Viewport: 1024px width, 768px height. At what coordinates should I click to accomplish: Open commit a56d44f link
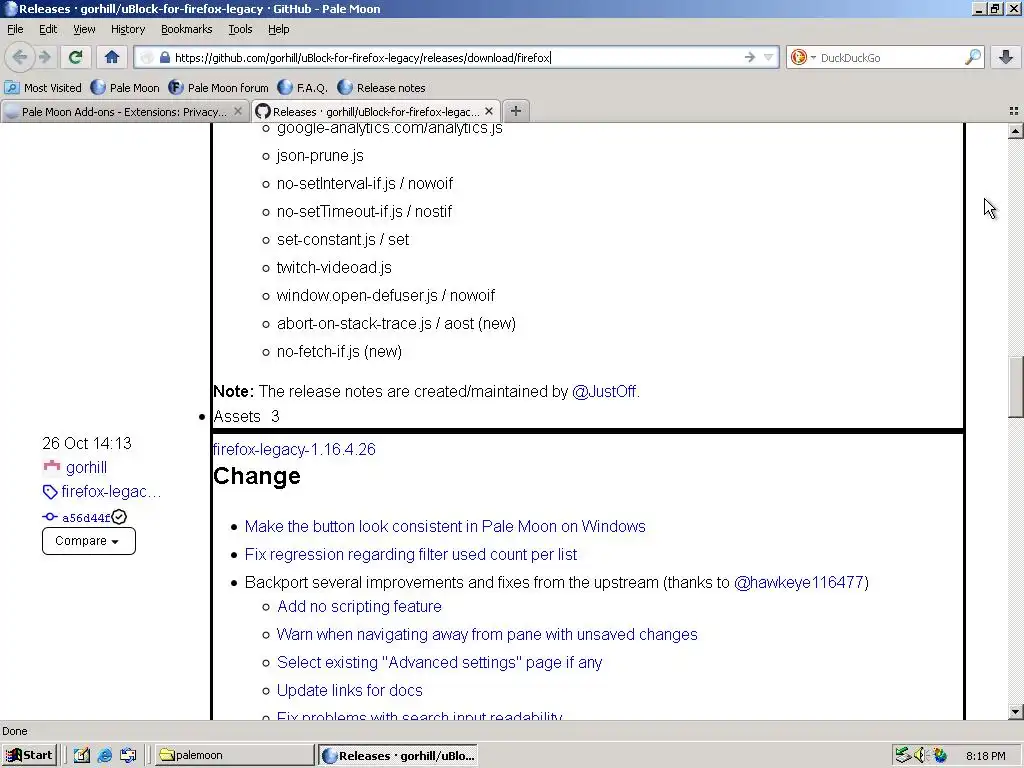point(86,518)
